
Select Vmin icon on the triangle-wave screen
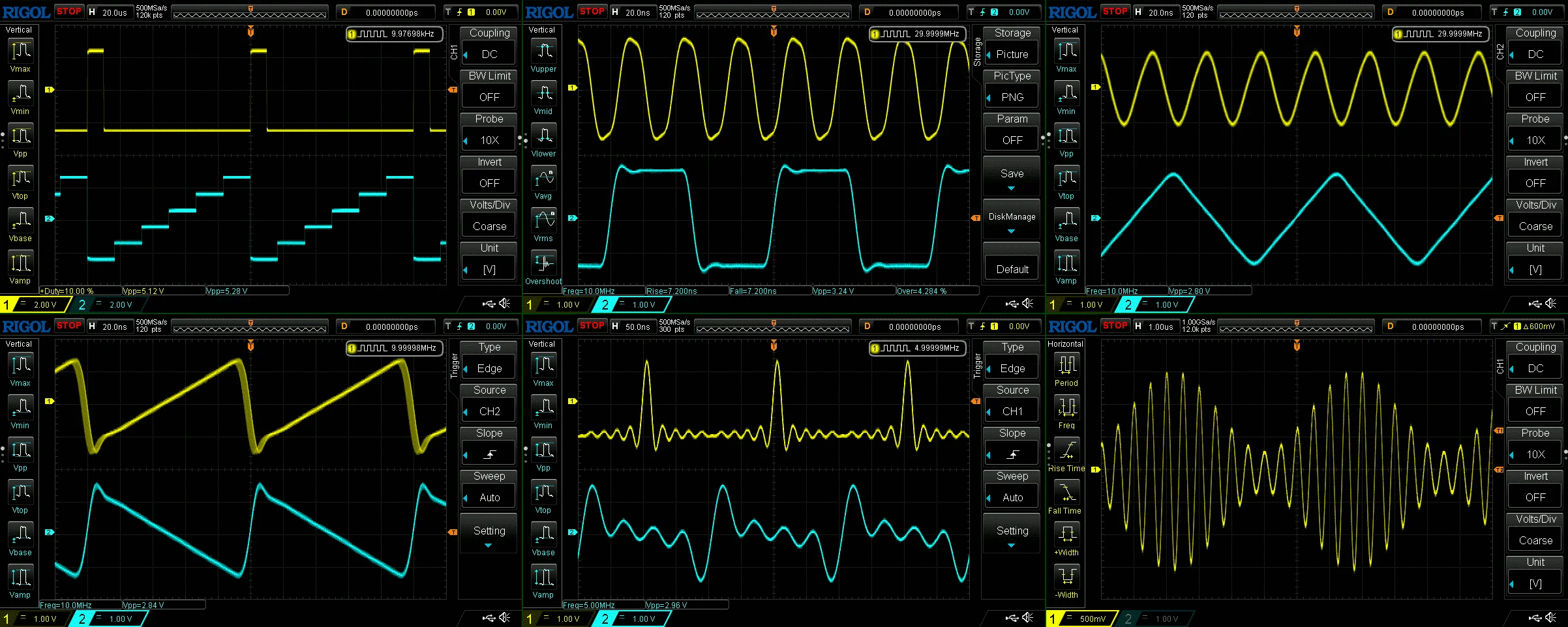tap(1066, 93)
